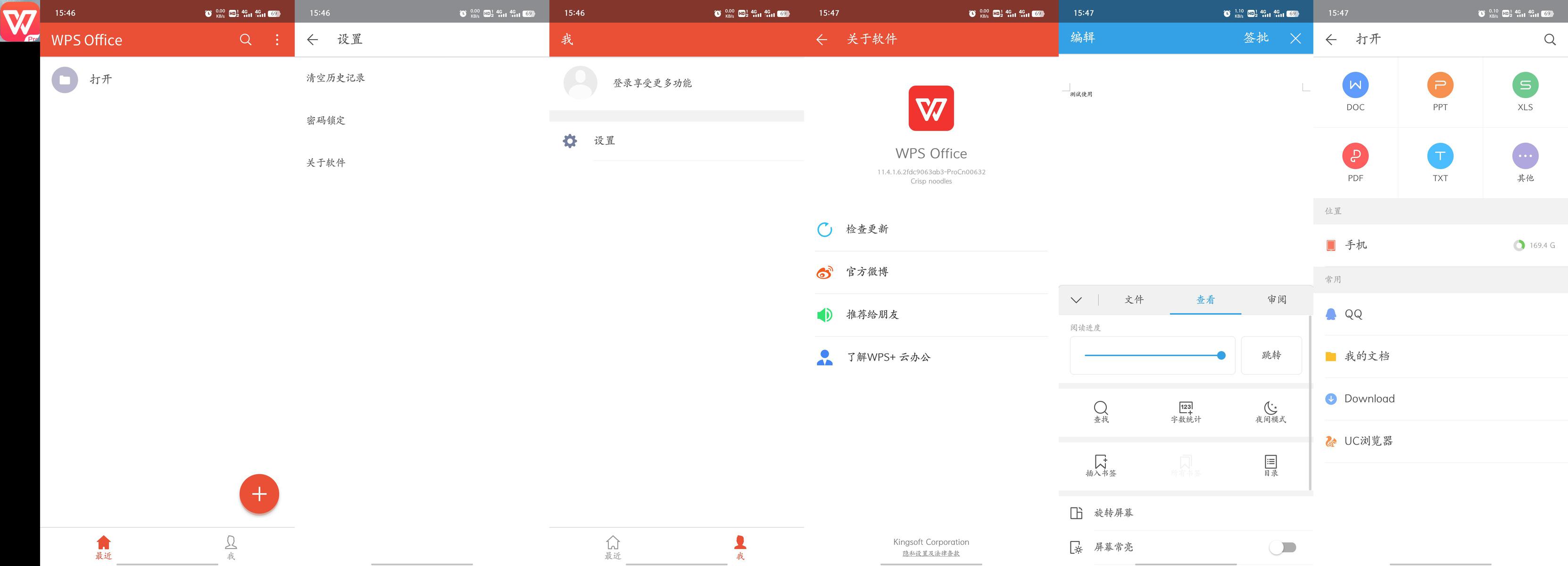Go back from the 关于软件 screen
Viewport: 1568px width, 566px height.
point(822,40)
